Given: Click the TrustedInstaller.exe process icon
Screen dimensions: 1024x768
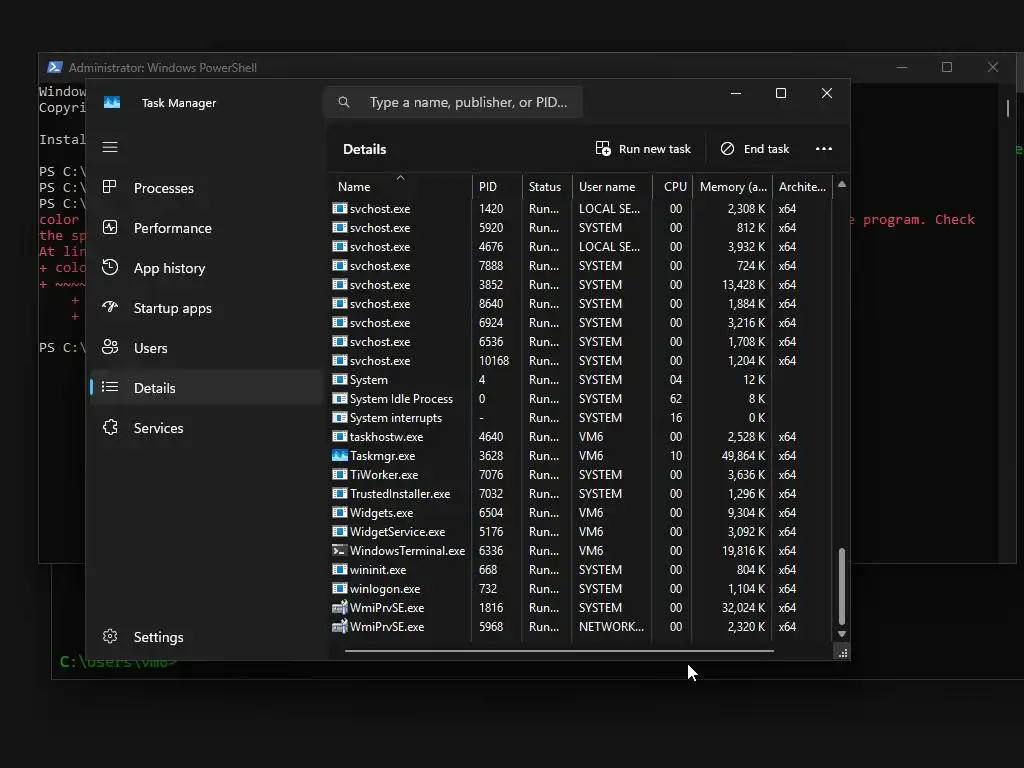Looking at the screenshot, I should (340, 494).
